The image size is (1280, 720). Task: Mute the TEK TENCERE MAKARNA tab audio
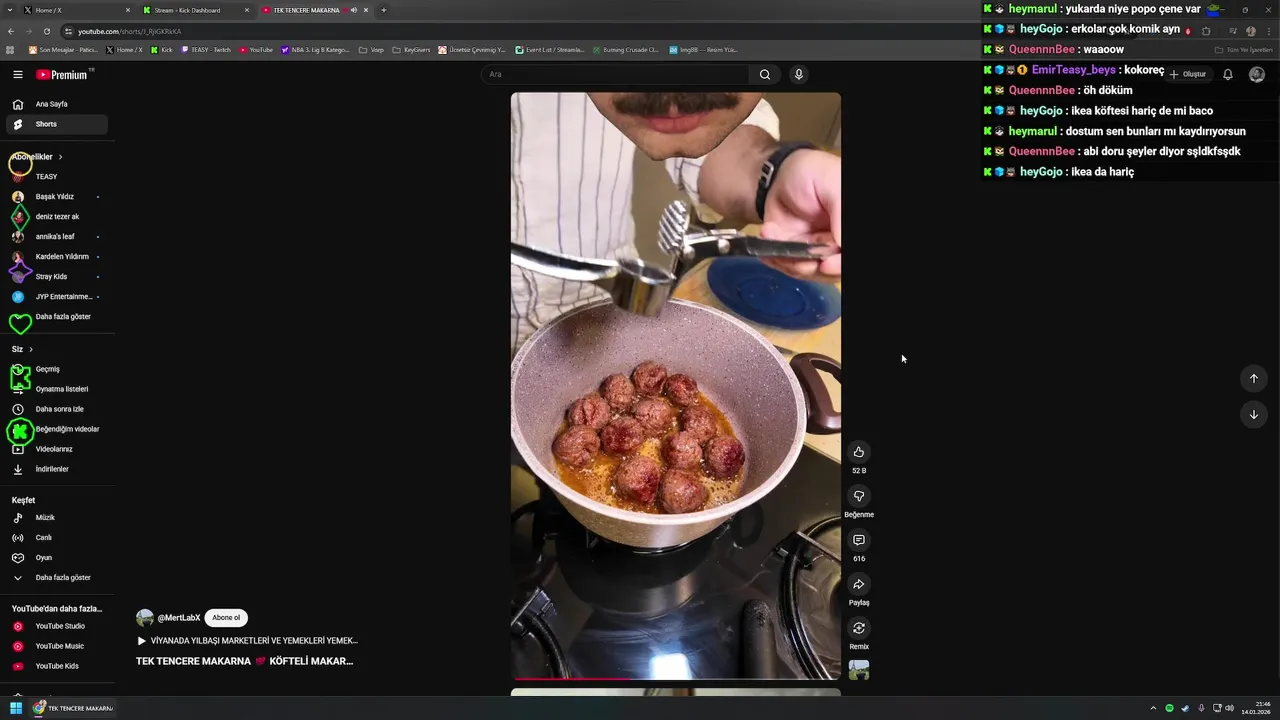pos(354,10)
